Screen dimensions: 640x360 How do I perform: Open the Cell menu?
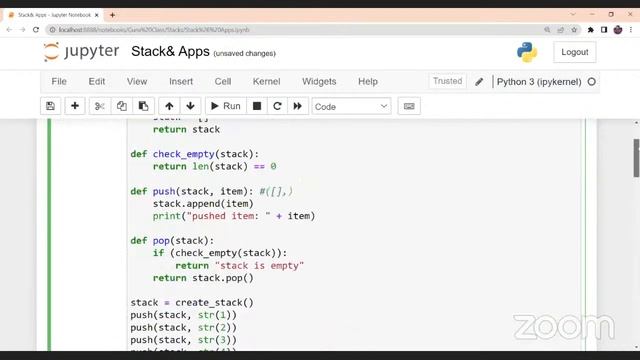223,82
